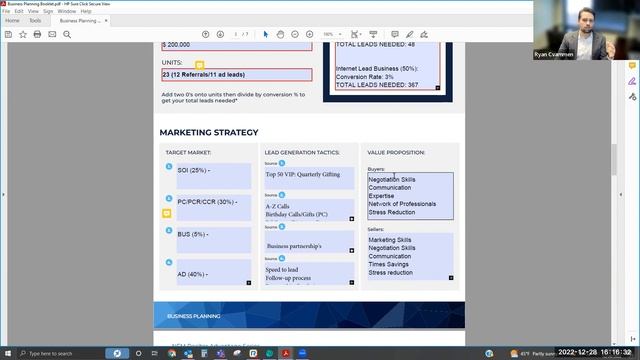Expand overflow in A-Z Calls field
This screenshot has height=360, width=640.
click(351, 219)
